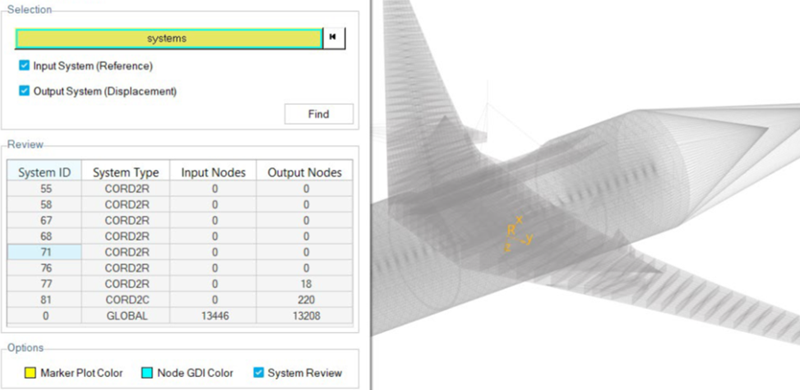Screen dimensions: 800x390
Task: Disable the System Review checkbox
Action: [259, 373]
